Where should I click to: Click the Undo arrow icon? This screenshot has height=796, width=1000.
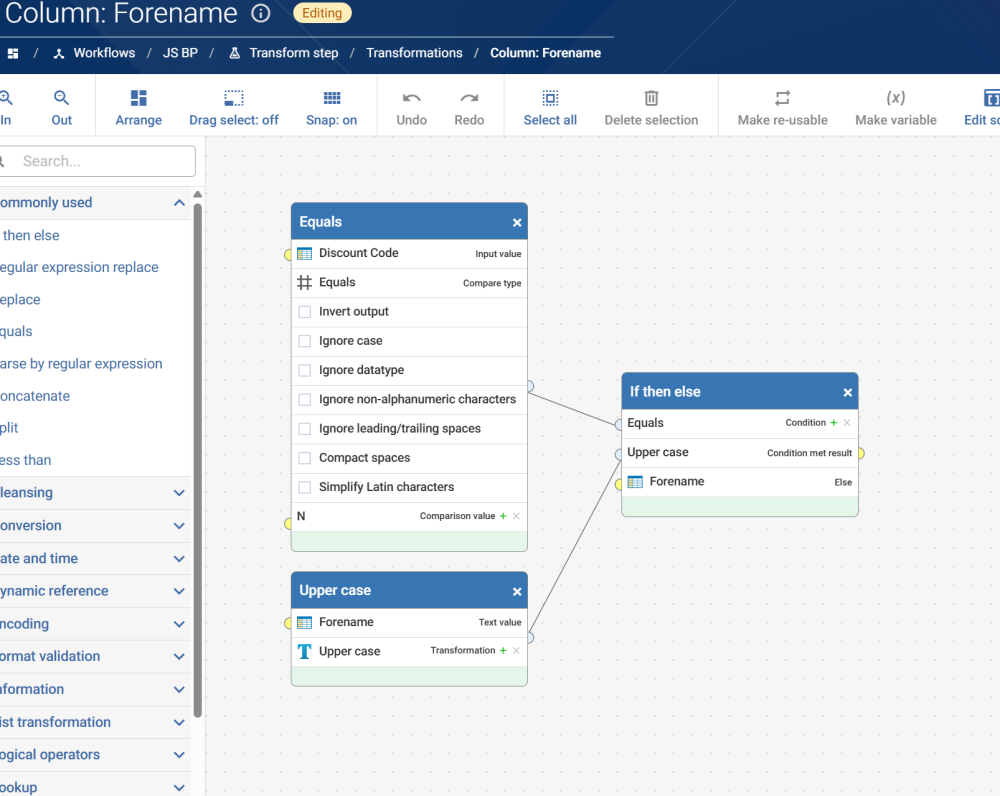(x=411, y=98)
